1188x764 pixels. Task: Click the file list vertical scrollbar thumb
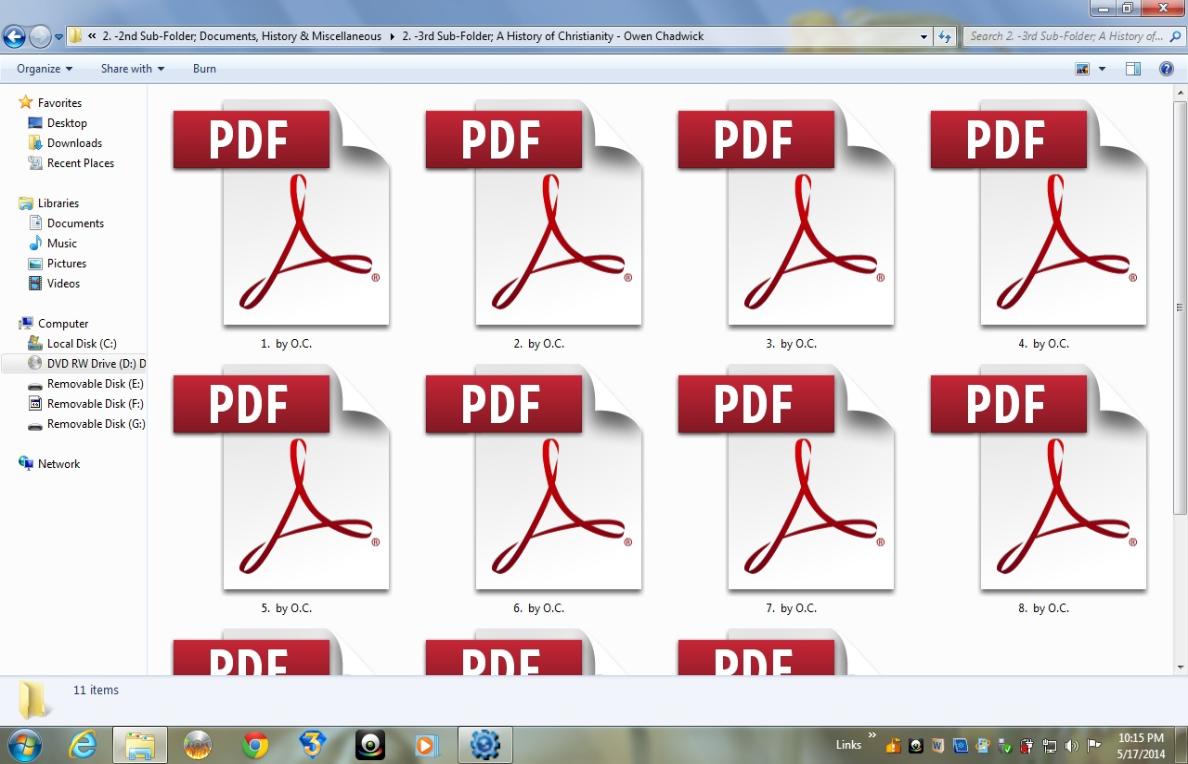click(1179, 307)
